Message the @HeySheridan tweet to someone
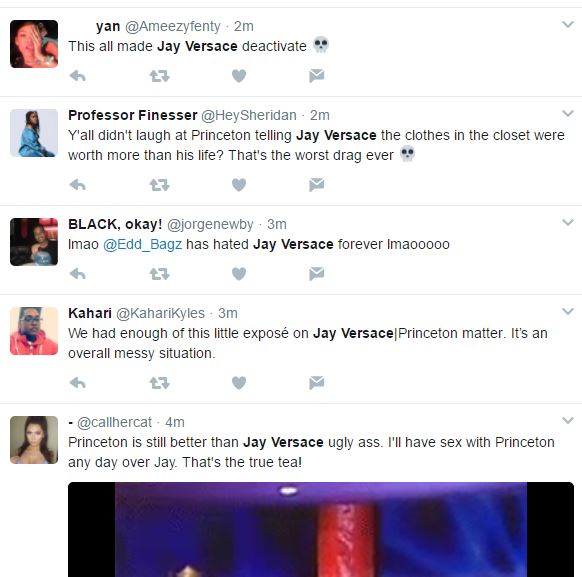 [317, 184]
